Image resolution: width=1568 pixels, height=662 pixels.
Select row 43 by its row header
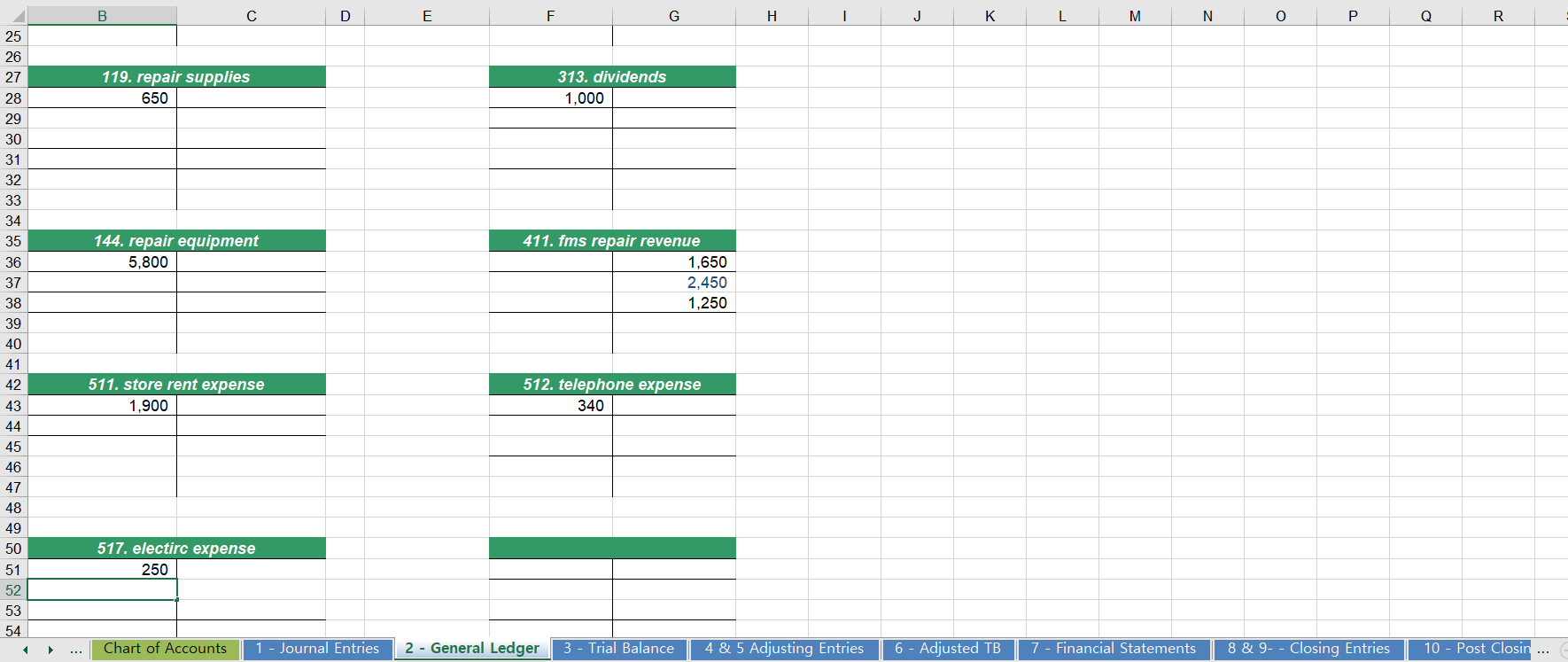[13, 406]
